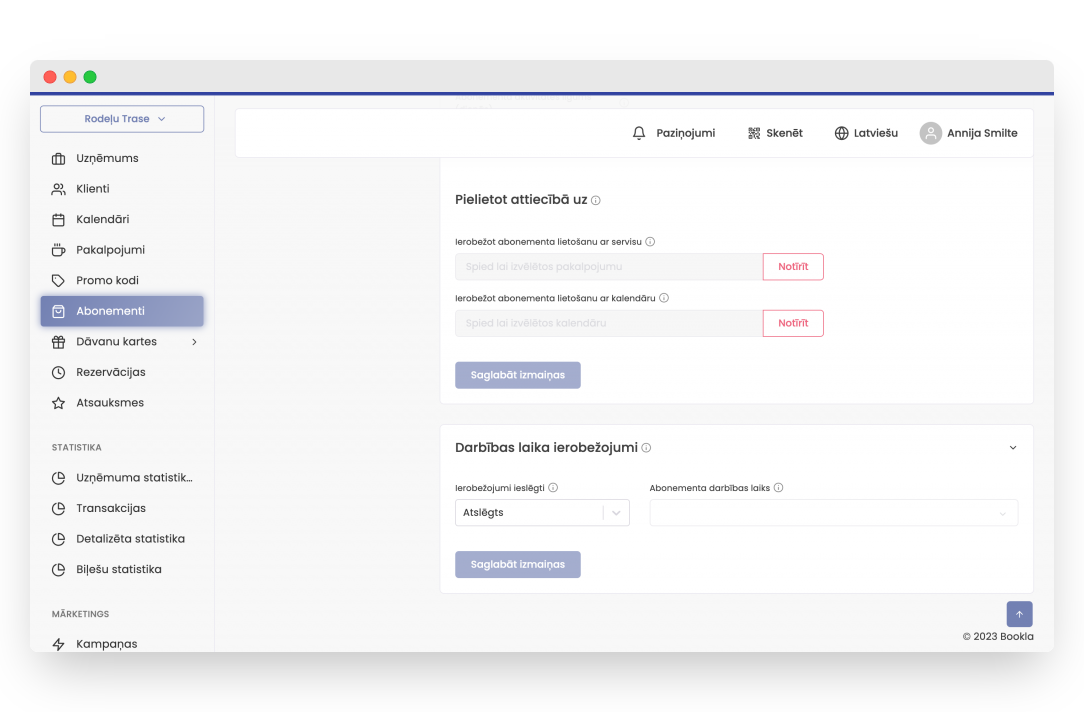Click info icon beside Abonementa darbības laiks

778,488
